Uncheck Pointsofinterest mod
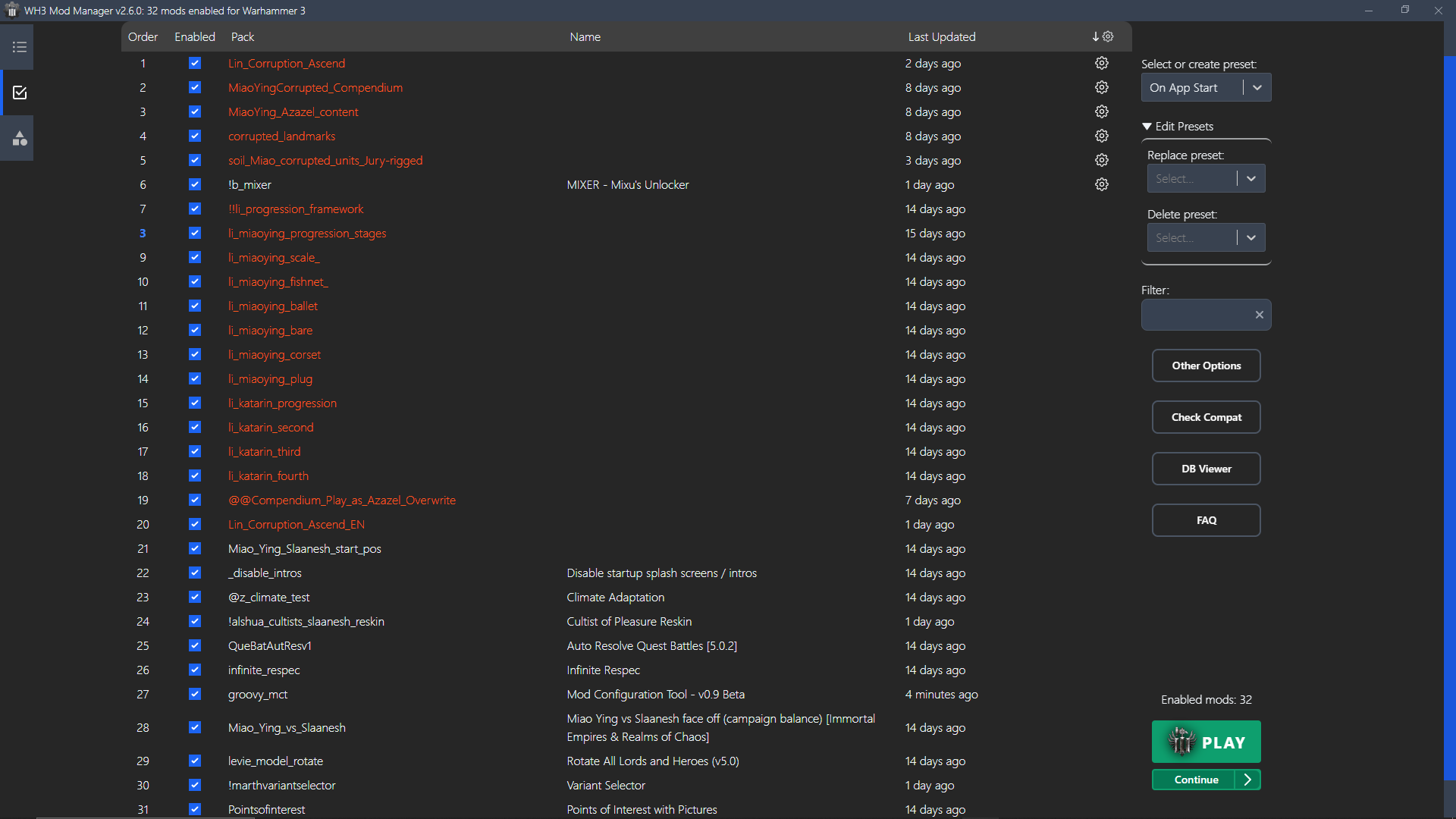Viewport: 1456px width, 819px height. click(195, 809)
